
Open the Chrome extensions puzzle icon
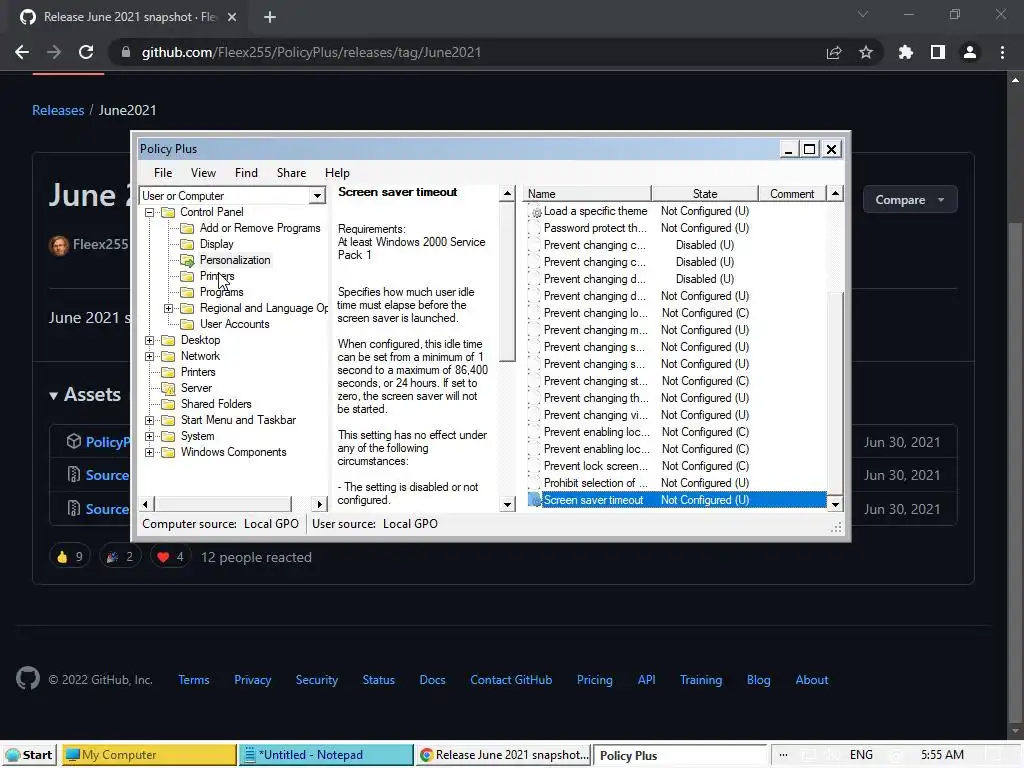906,52
